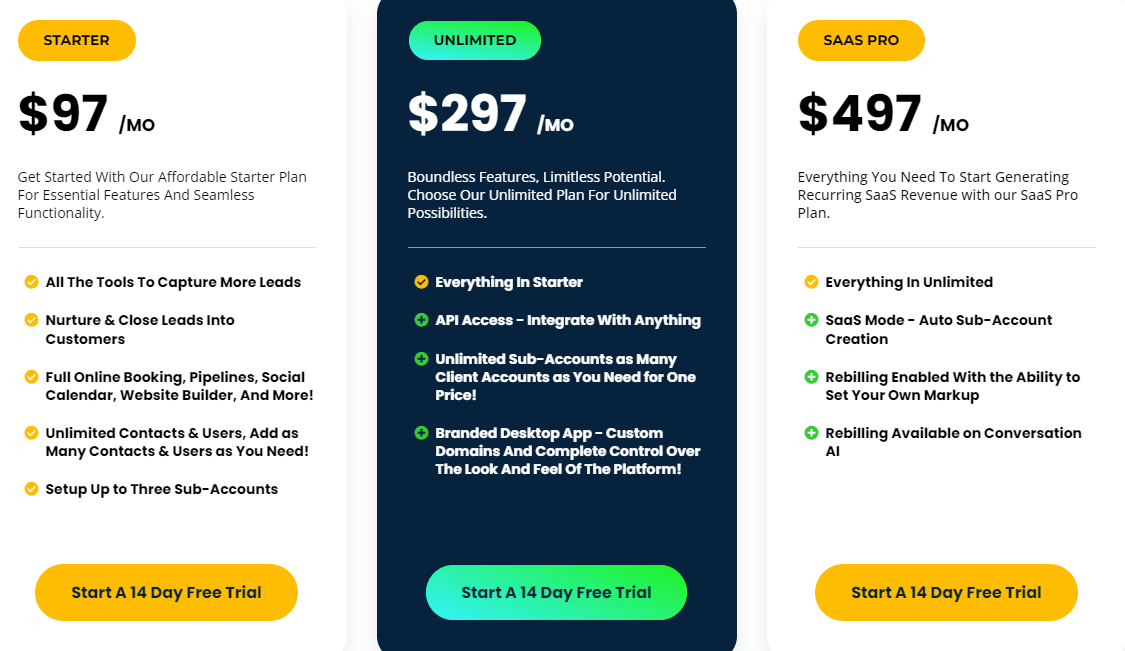Screen dimensions: 1125x651
Task: Click the green UNLIMITED plan badge
Action: click(x=475, y=40)
